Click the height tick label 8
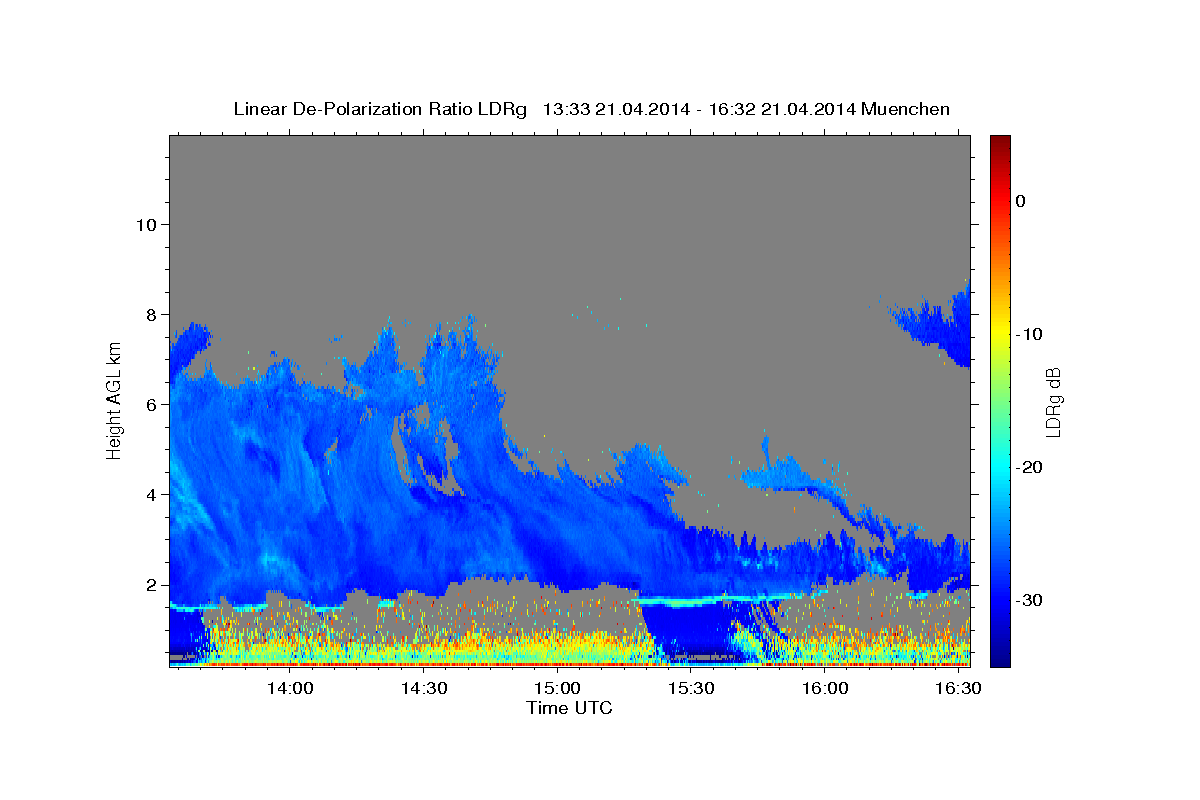The width and height of the screenshot is (1200, 800). (152, 314)
